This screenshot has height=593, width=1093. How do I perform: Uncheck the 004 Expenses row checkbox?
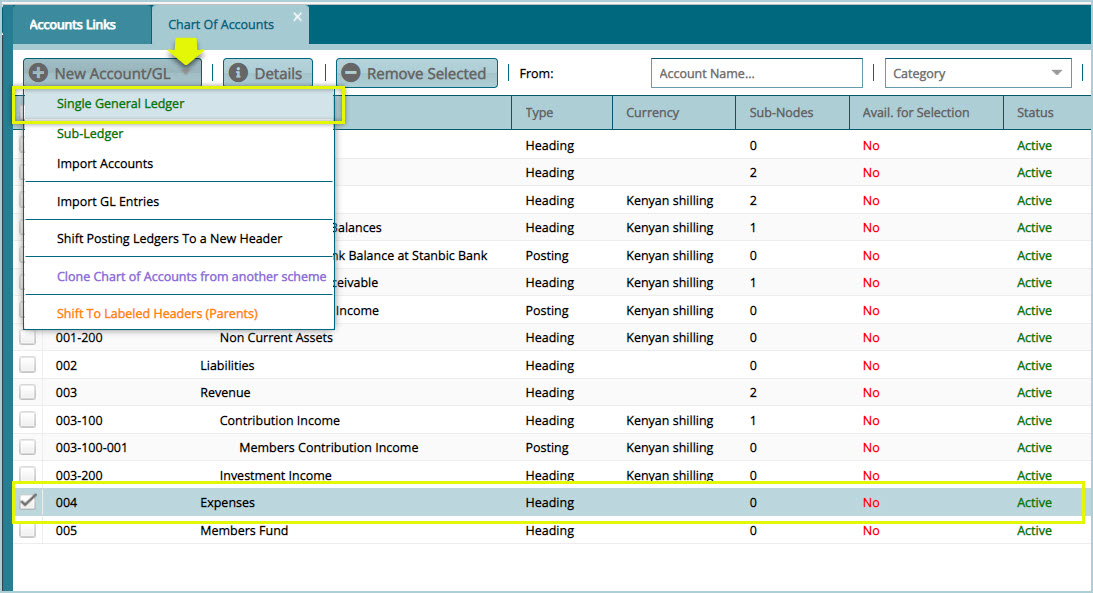coord(28,502)
